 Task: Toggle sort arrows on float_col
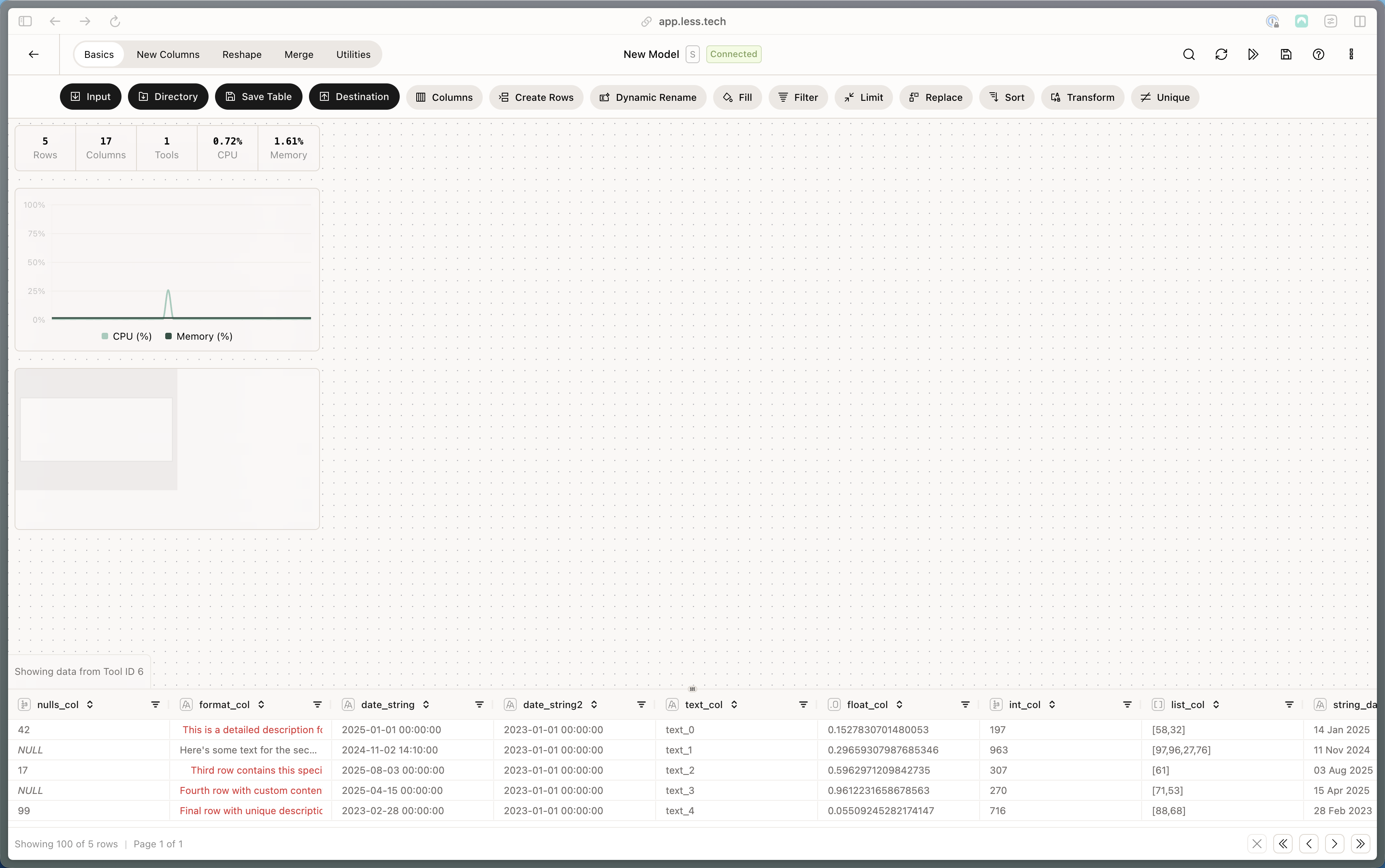899,704
